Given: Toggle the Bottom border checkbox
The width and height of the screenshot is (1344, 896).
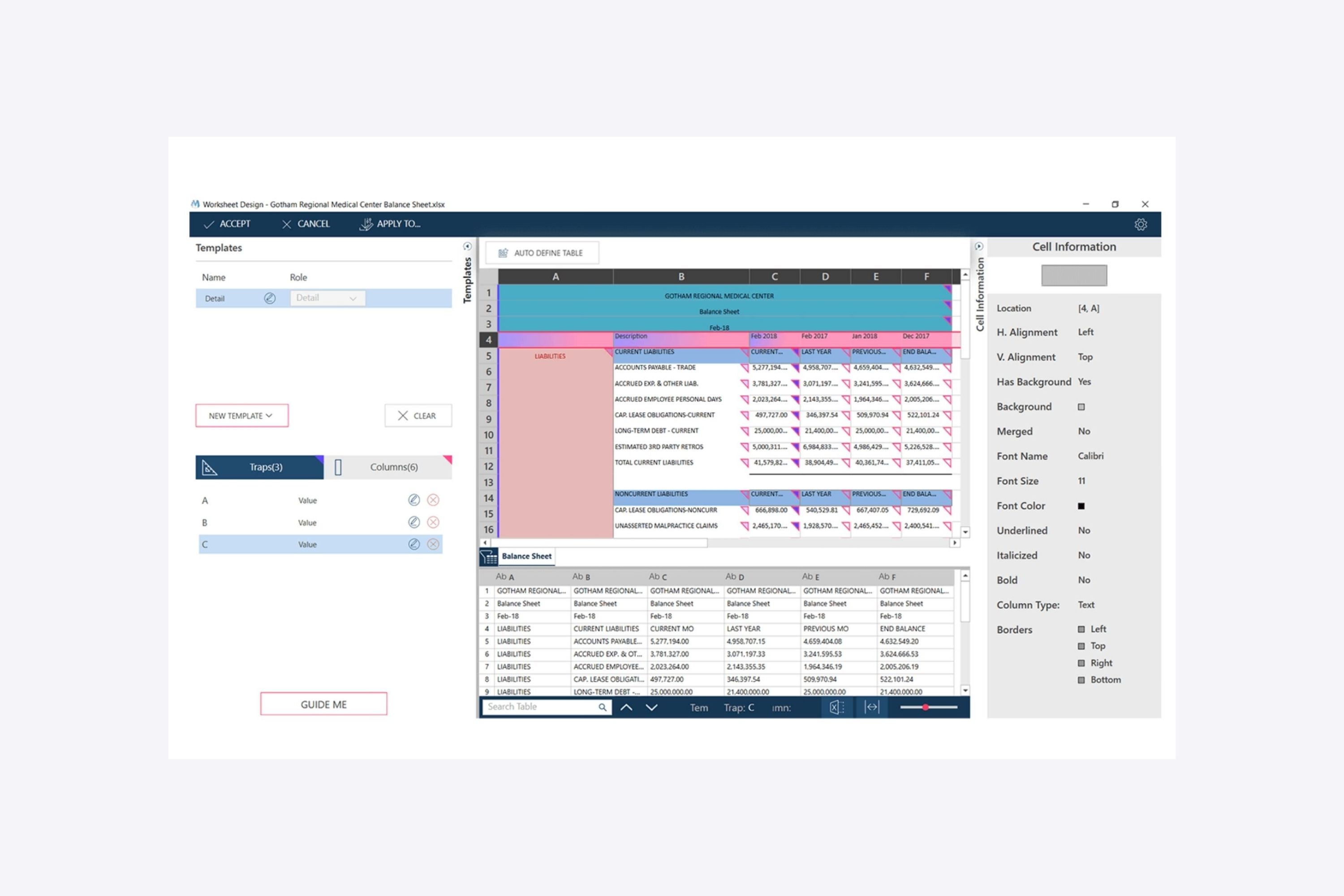Looking at the screenshot, I should pos(1081,680).
